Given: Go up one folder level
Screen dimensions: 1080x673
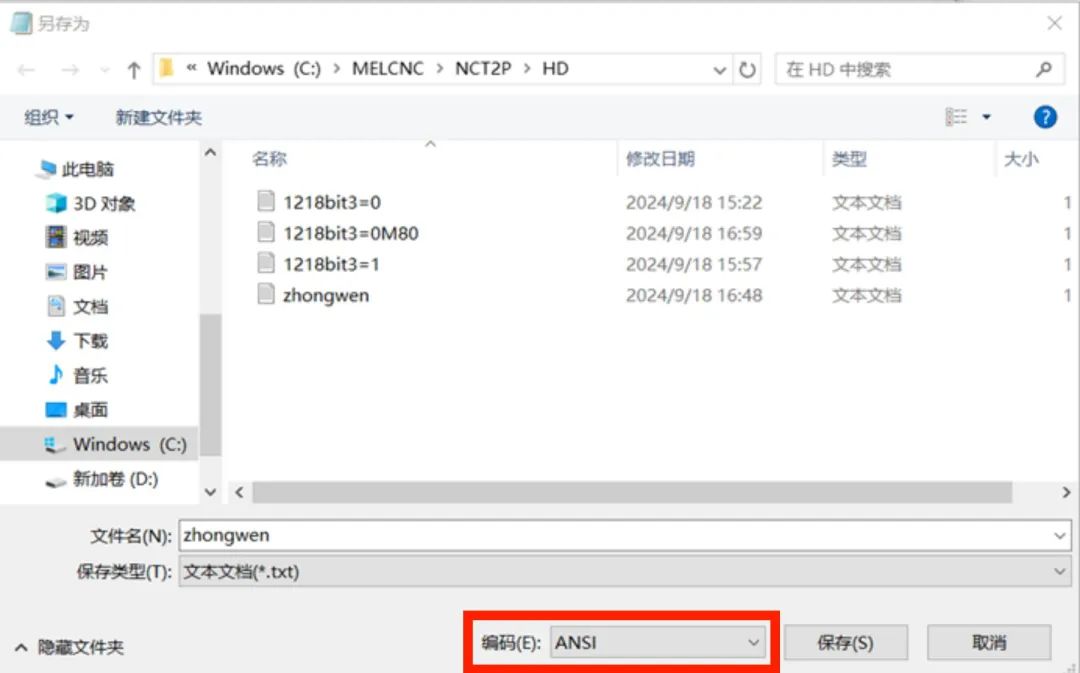Looking at the screenshot, I should pos(134,70).
